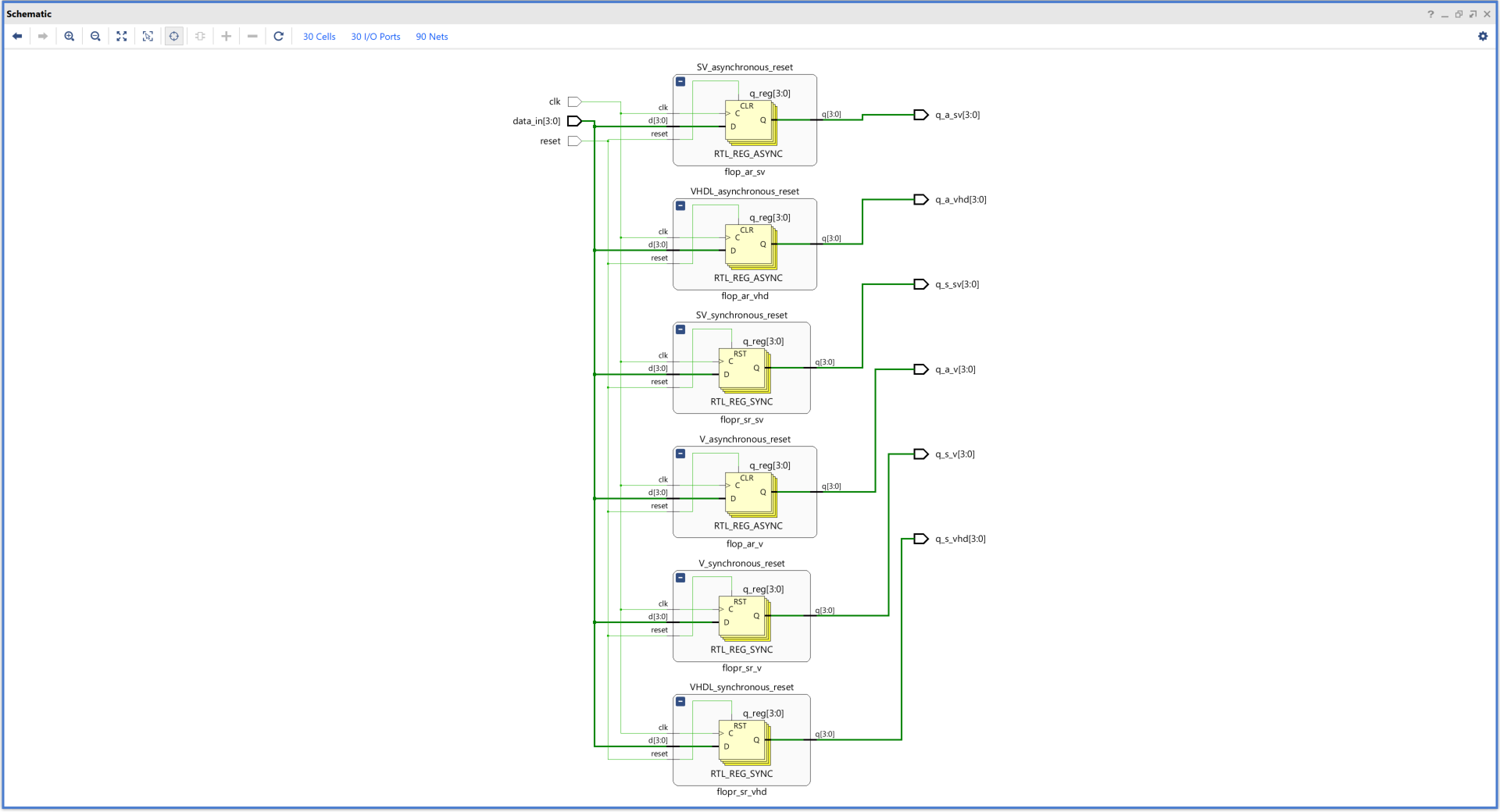Collapse the SV_asynchronous_reset block
The width and height of the screenshot is (1500, 812).
pos(680,82)
